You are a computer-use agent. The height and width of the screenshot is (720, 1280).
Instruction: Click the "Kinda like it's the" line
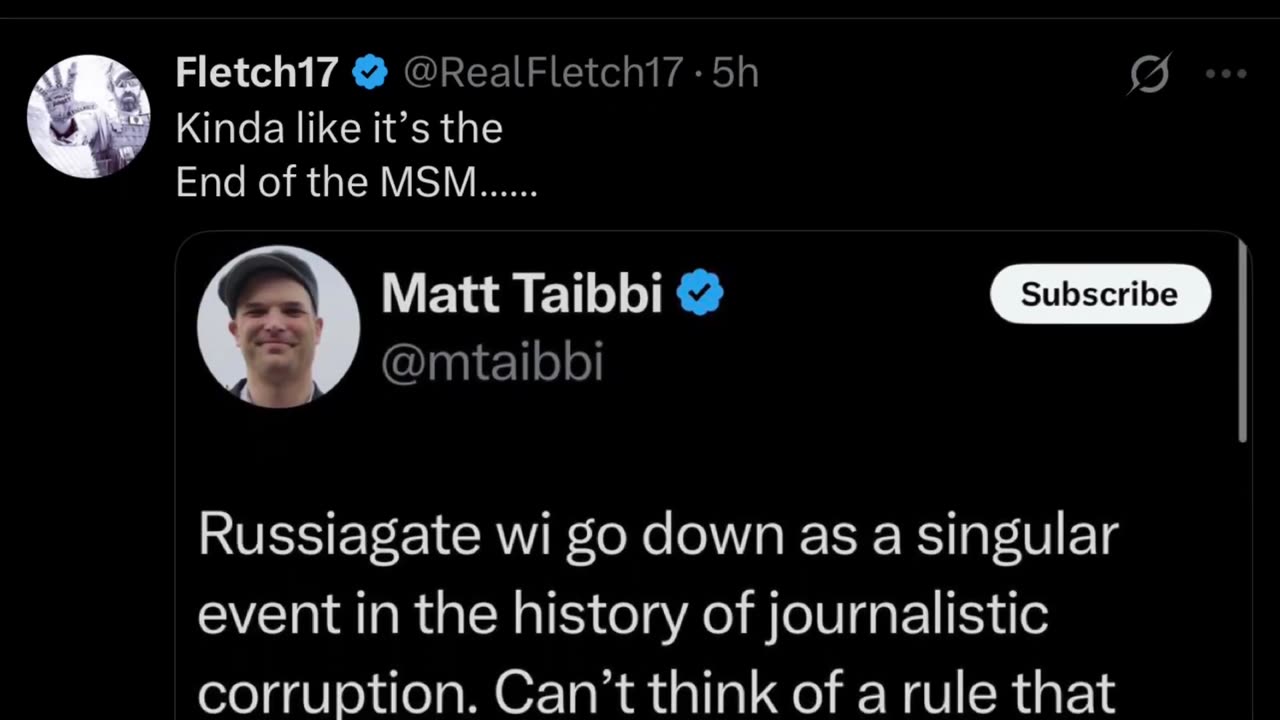[x=338, y=128]
